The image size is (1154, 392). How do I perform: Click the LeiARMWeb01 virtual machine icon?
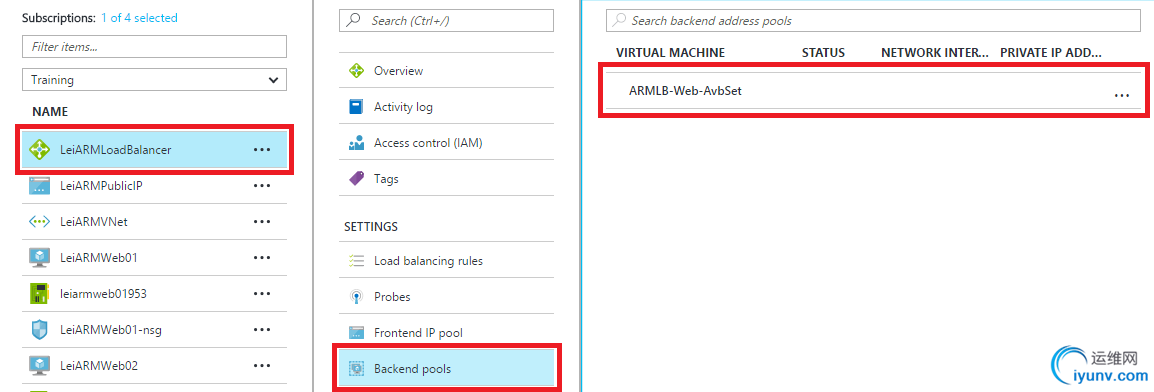39,257
